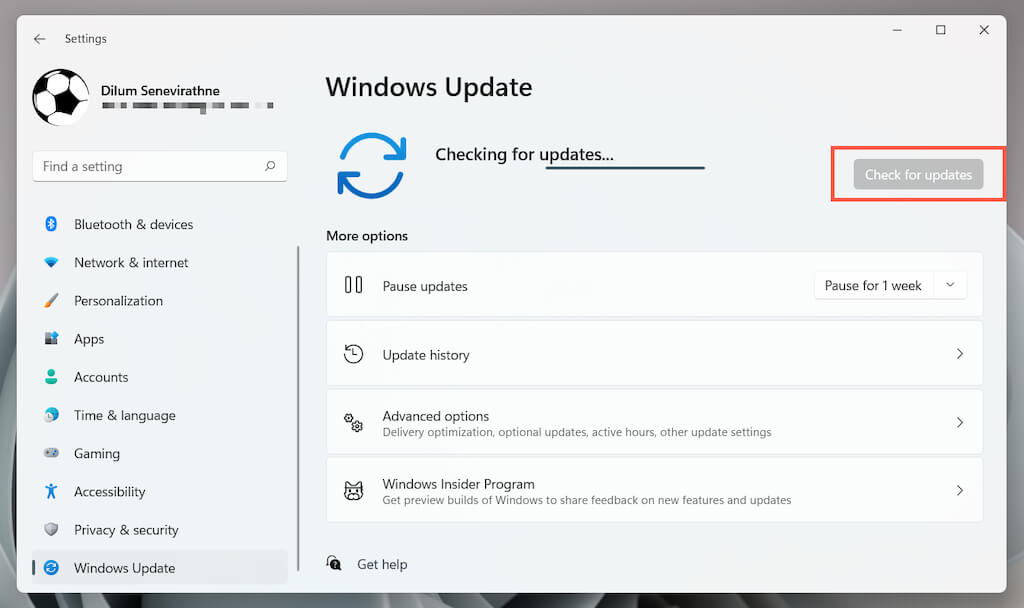Expand Update history chevron
1024x608 pixels.
(959, 354)
